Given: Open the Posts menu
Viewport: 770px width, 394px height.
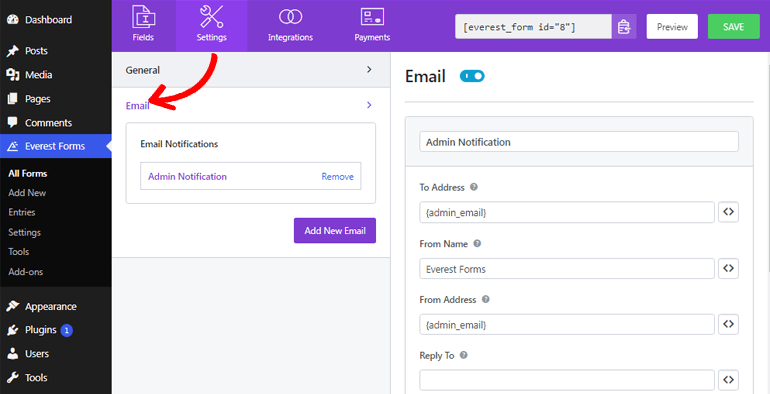Looking at the screenshot, I should click(36, 51).
